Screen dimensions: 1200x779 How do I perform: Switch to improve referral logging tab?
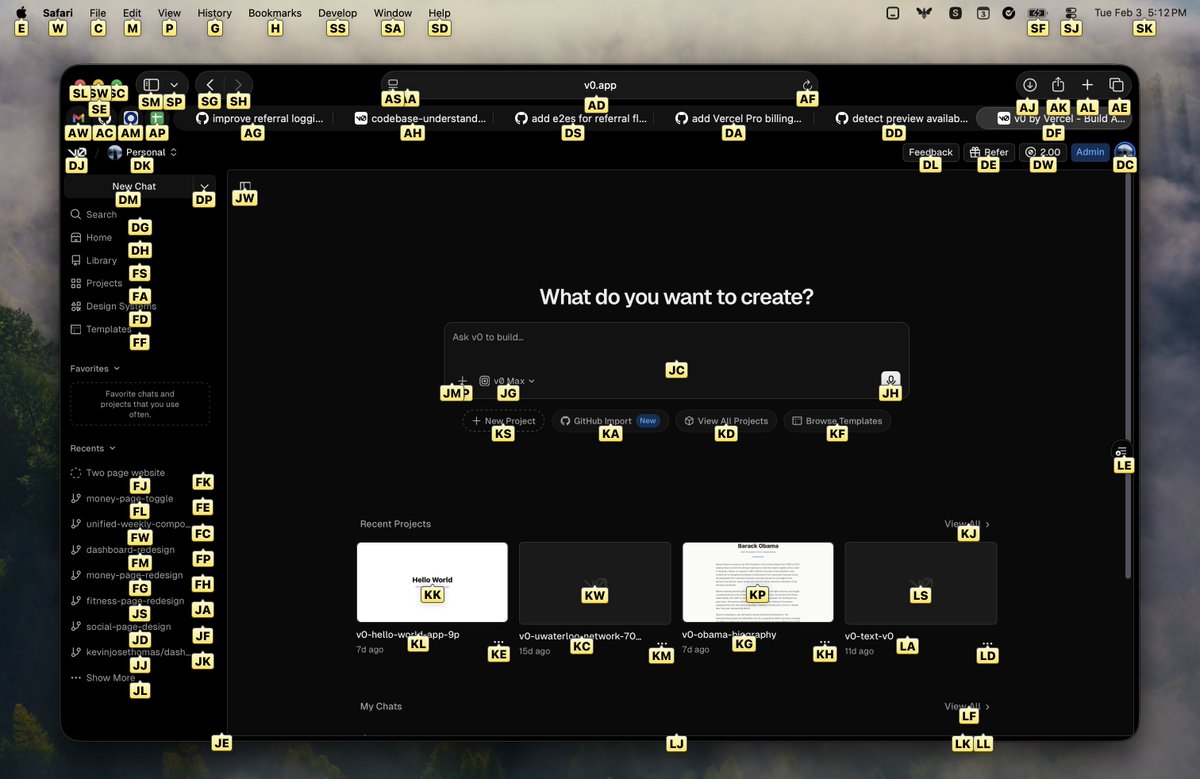pos(259,118)
